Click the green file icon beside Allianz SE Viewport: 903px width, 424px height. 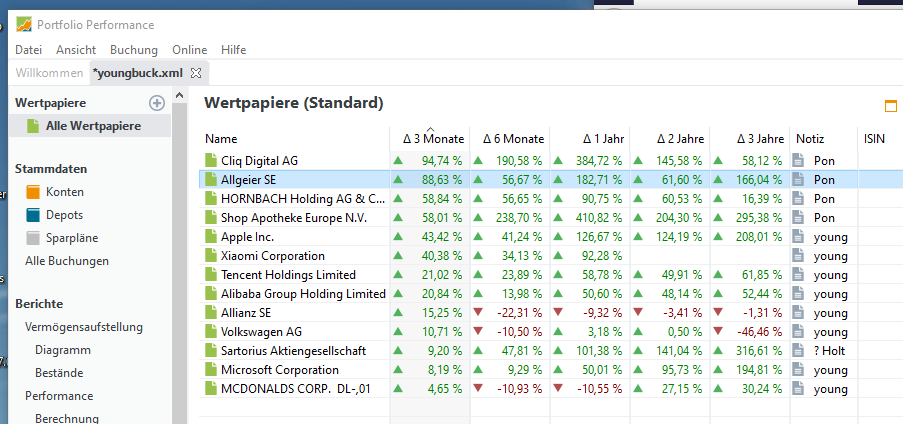tap(211, 313)
